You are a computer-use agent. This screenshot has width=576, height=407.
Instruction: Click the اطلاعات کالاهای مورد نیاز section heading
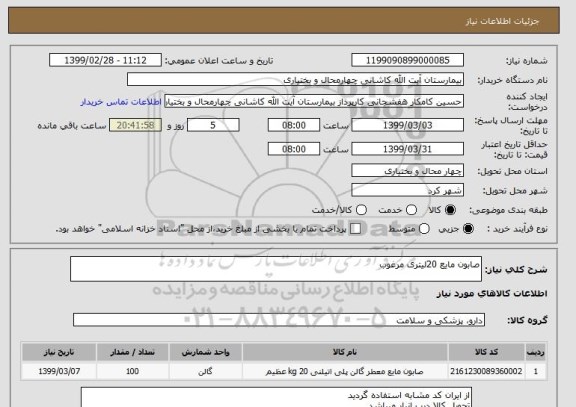(x=492, y=293)
